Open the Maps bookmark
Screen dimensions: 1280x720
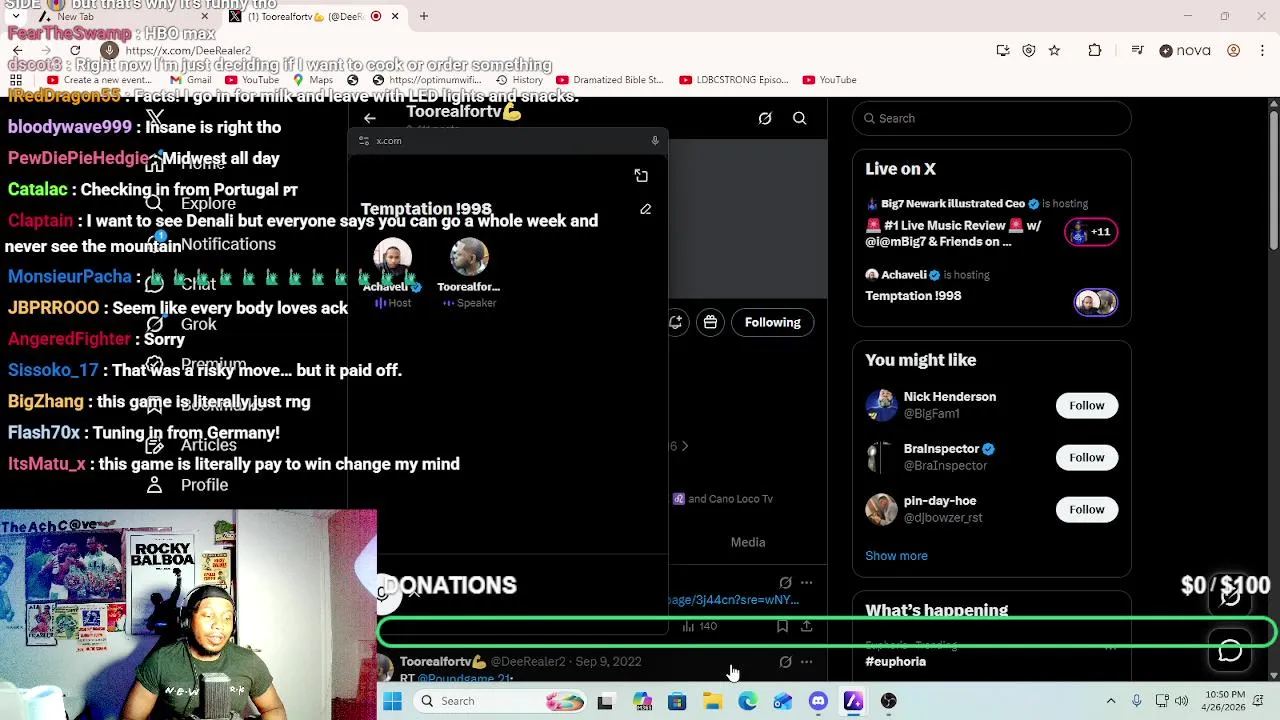[x=313, y=80]
